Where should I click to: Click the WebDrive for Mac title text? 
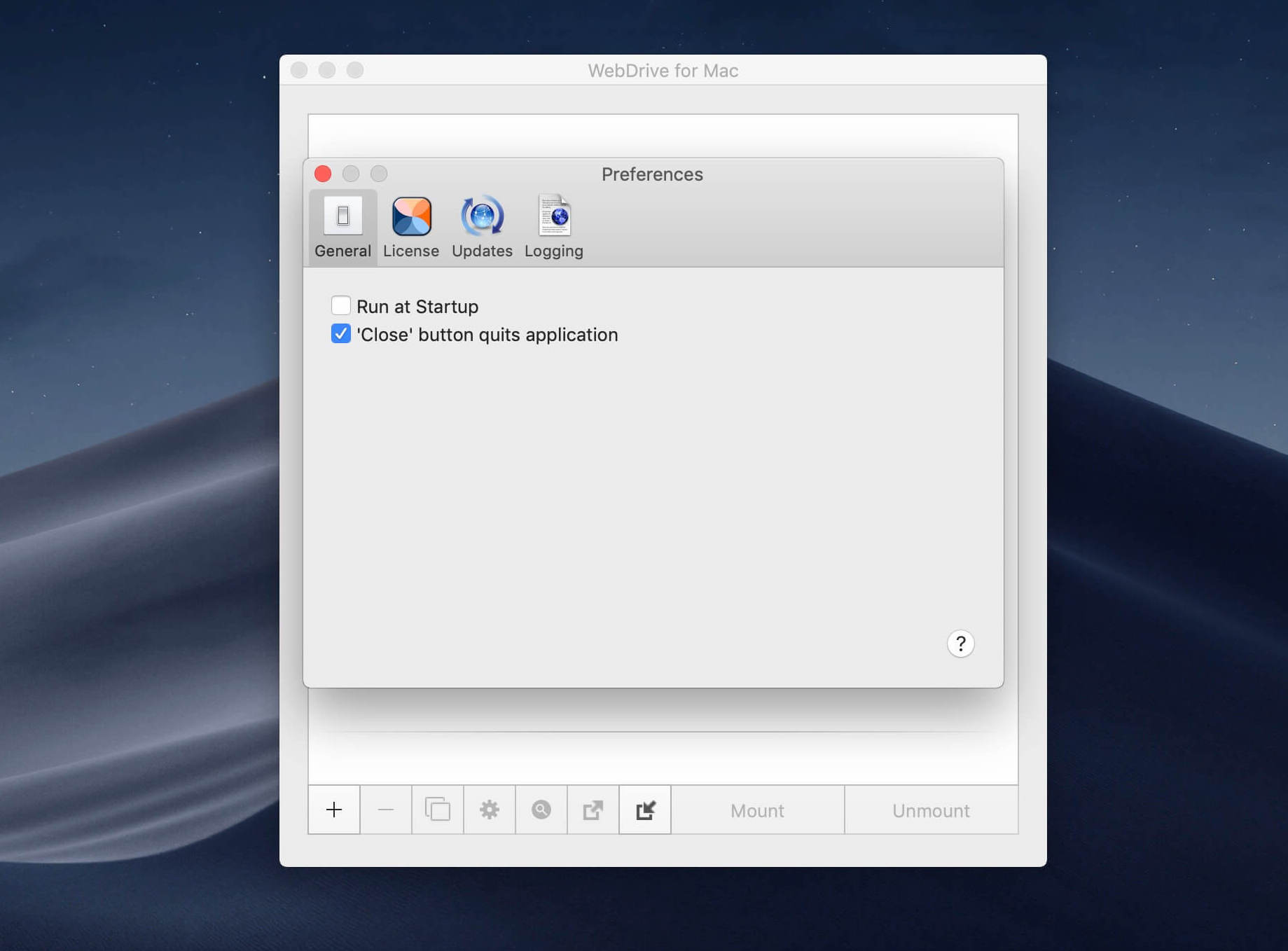point(663,71)
